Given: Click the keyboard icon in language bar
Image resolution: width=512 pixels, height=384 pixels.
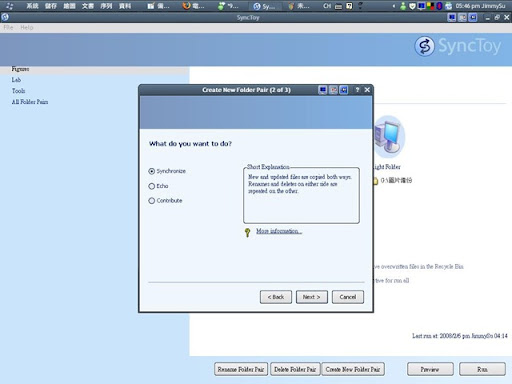Looking at the screenshot, I should click(338, 6).
